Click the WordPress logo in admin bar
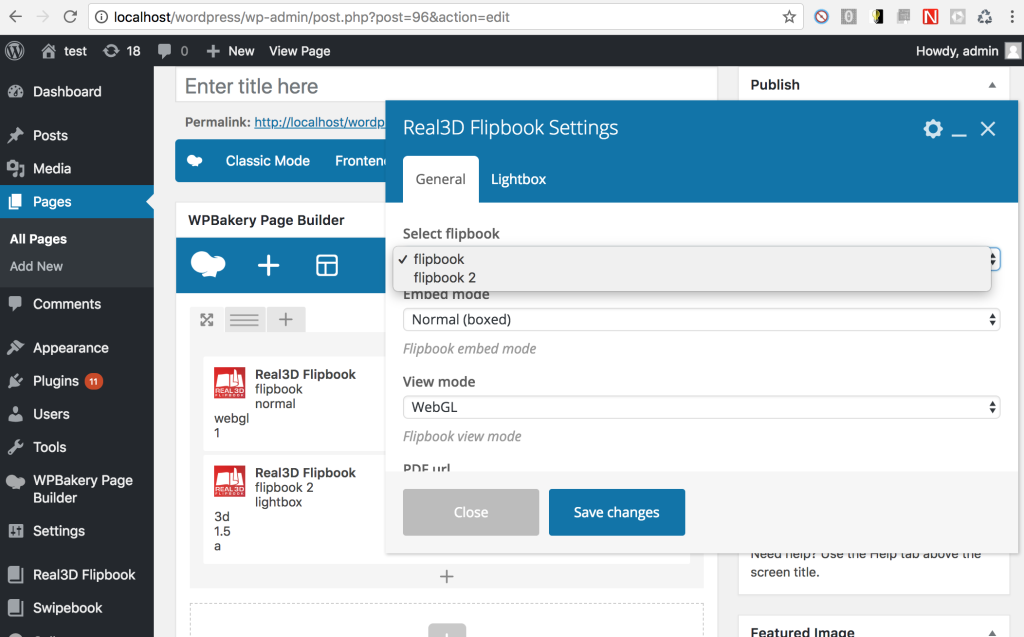Screen dimensions: 1024x637 click(x=15, y=51)
